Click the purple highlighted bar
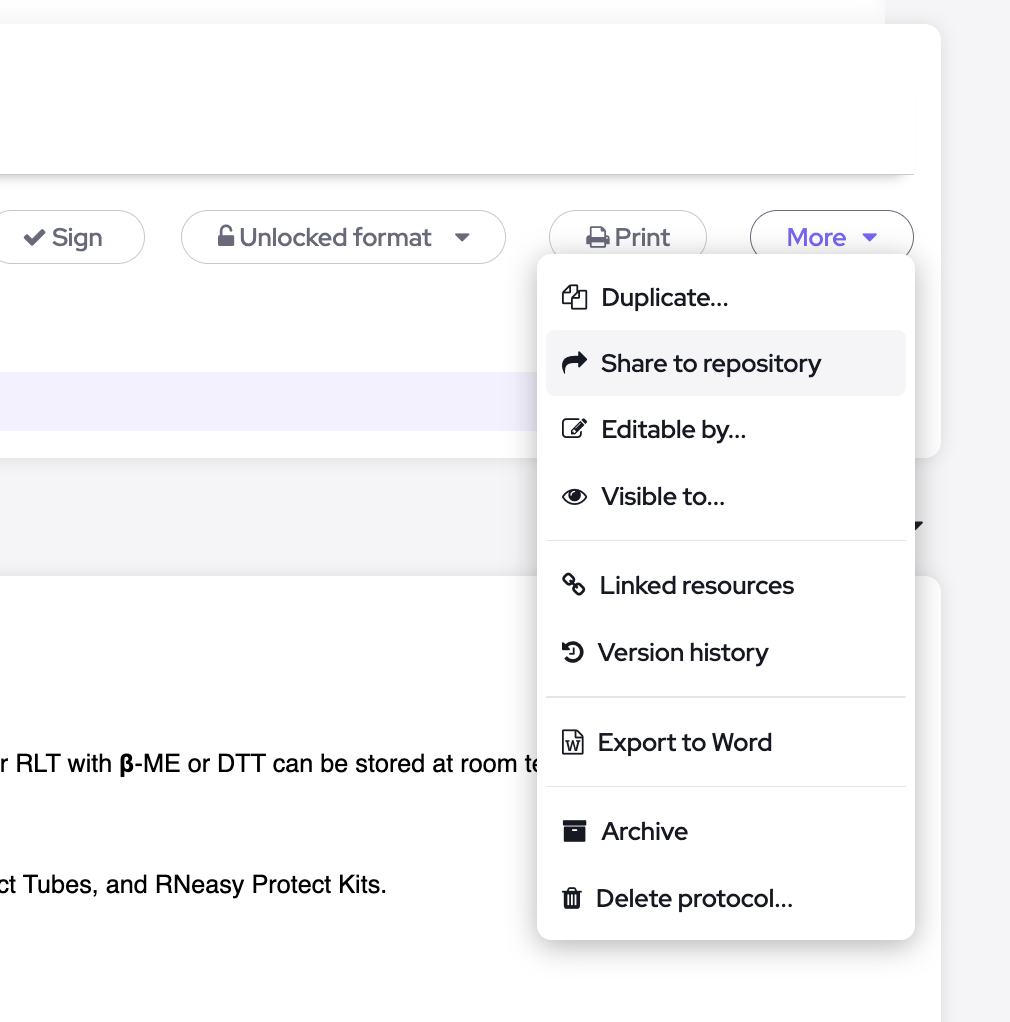Viewport: 1010px width, 1022px height. point(270,401)
